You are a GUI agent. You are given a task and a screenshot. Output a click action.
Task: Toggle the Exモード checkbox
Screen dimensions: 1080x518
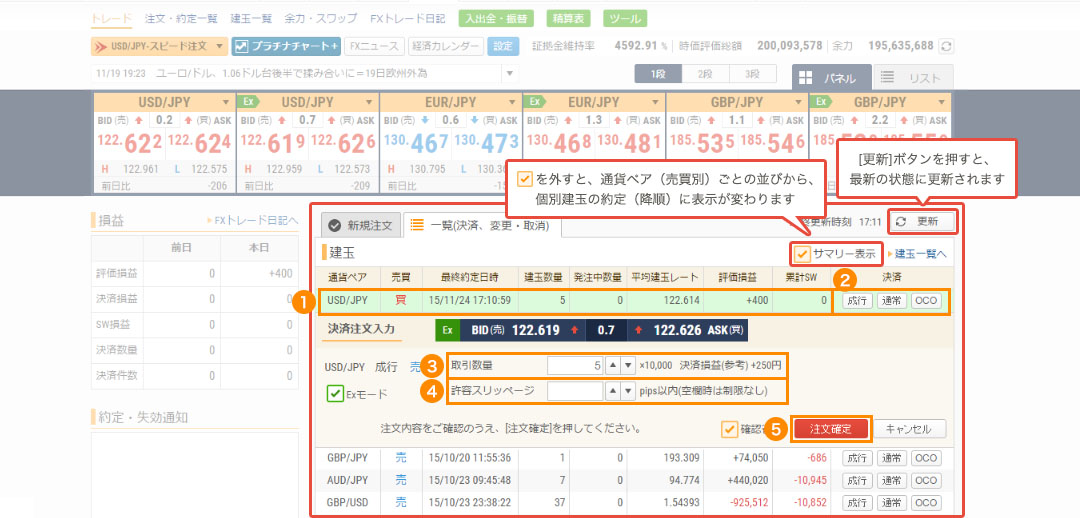[336, 394]
